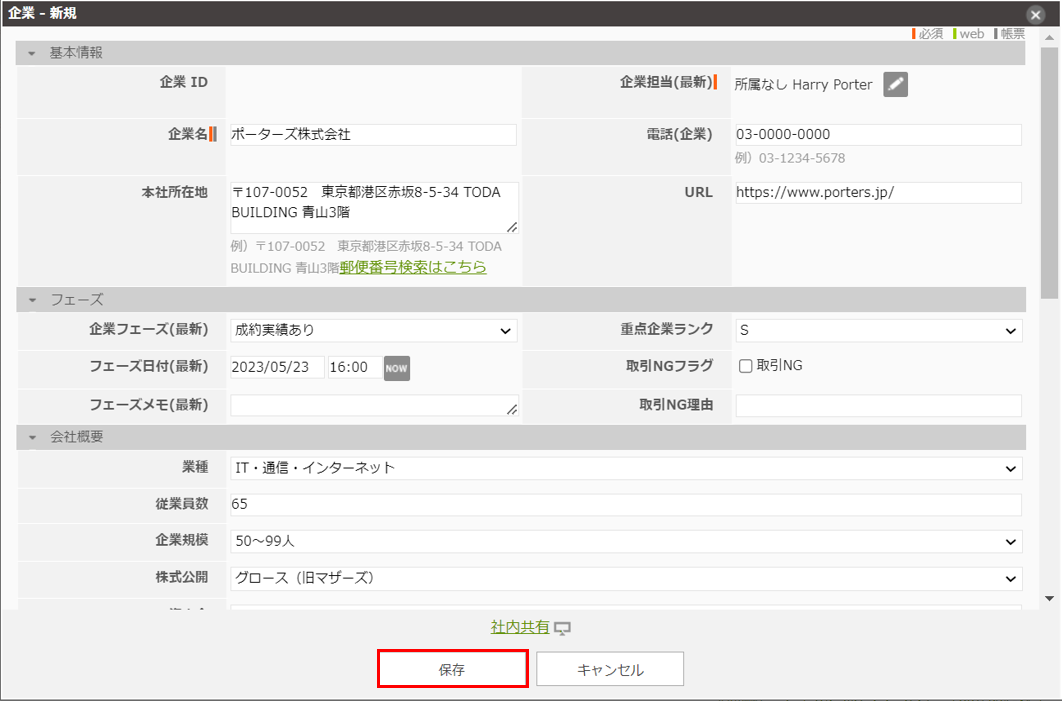
Task: Click the phase date field showing 2023/05/23
Action: point(277,367)
